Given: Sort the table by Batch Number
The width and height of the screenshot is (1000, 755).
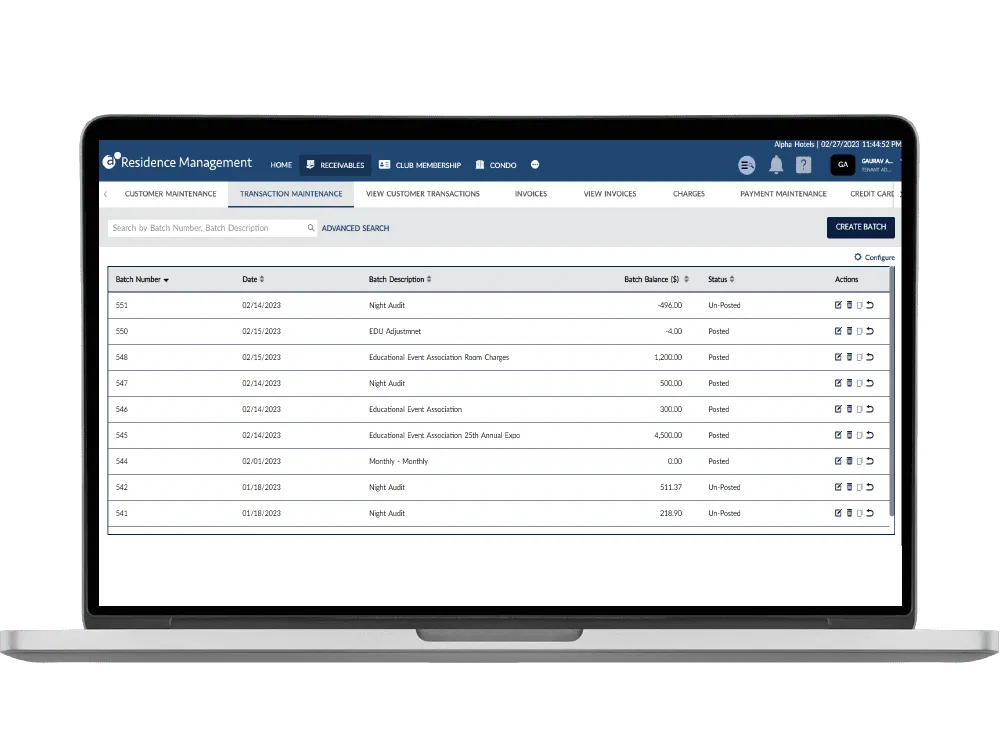Looking at the screenshot, I should click(x=142, y=280).
